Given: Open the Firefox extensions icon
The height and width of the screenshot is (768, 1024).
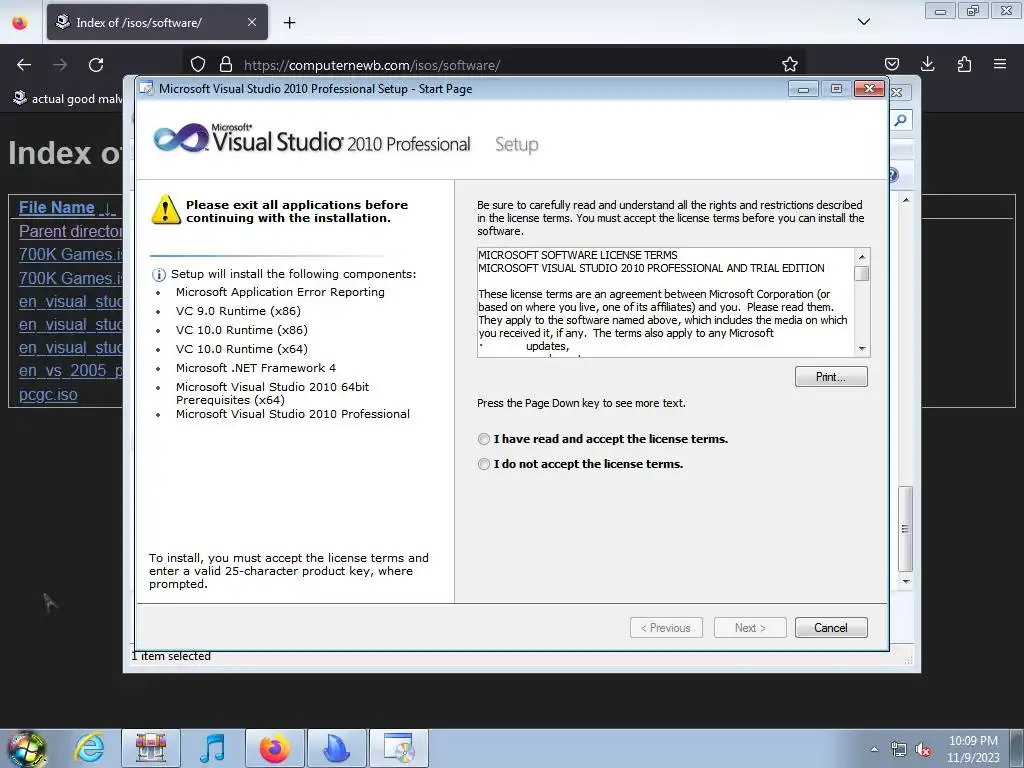Looking at the screenshot, I should tap(964, 65).
